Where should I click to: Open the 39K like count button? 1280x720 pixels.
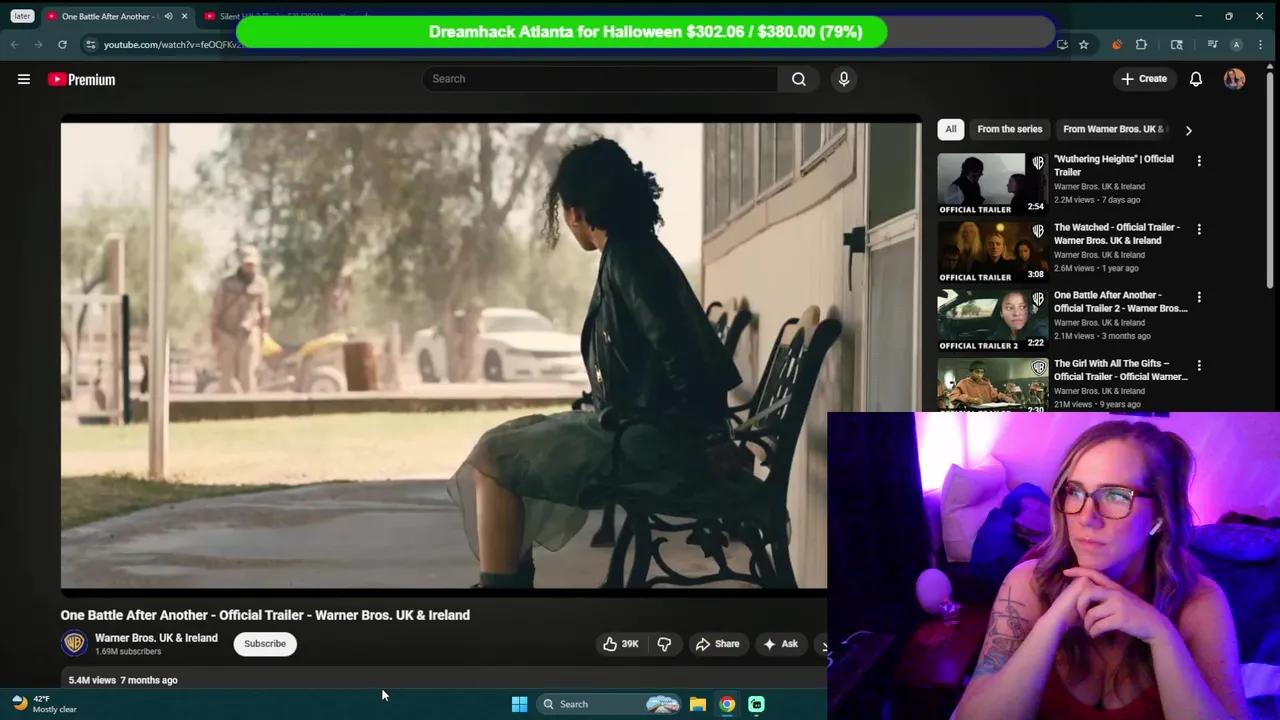pos(621,644)
